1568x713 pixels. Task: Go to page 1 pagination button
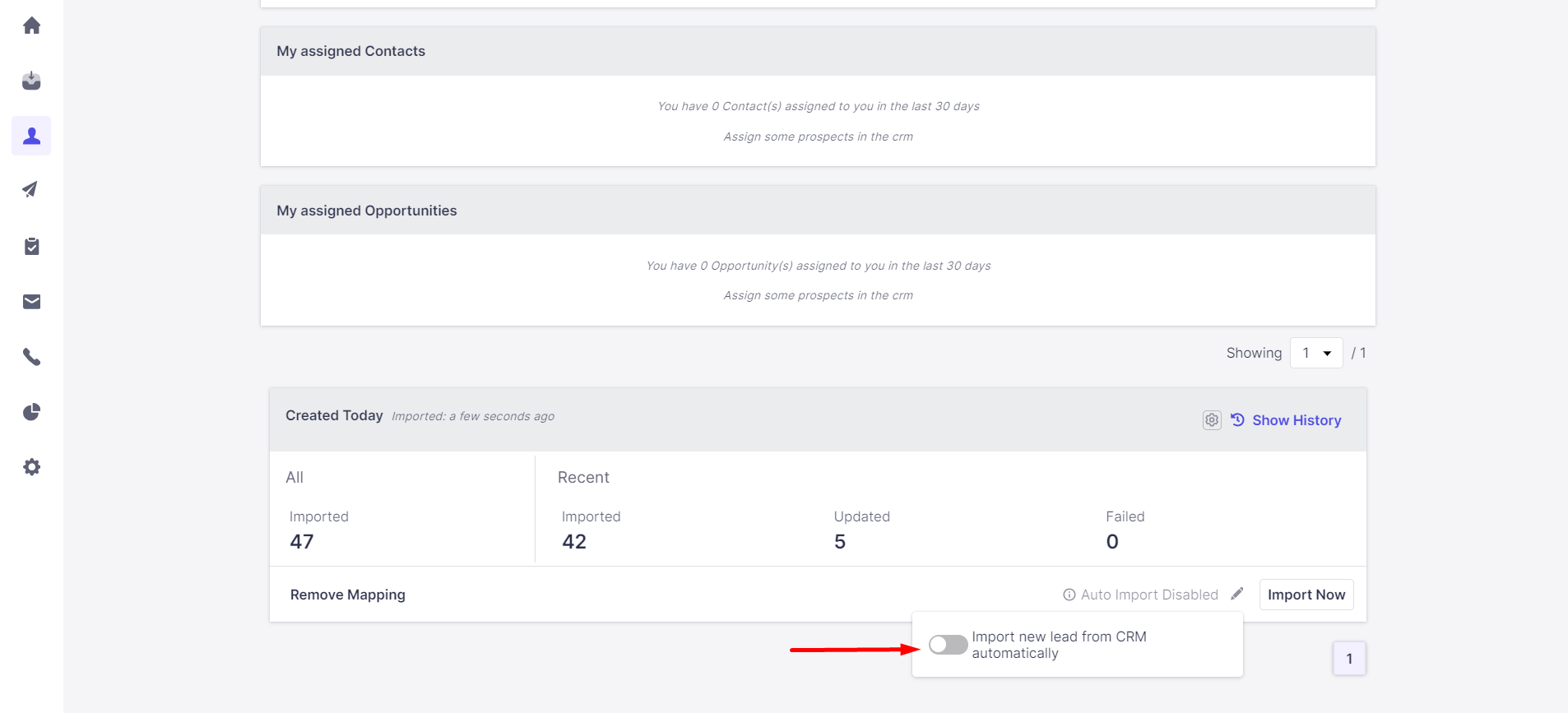pyautogui.click(x=1349, y=659)
